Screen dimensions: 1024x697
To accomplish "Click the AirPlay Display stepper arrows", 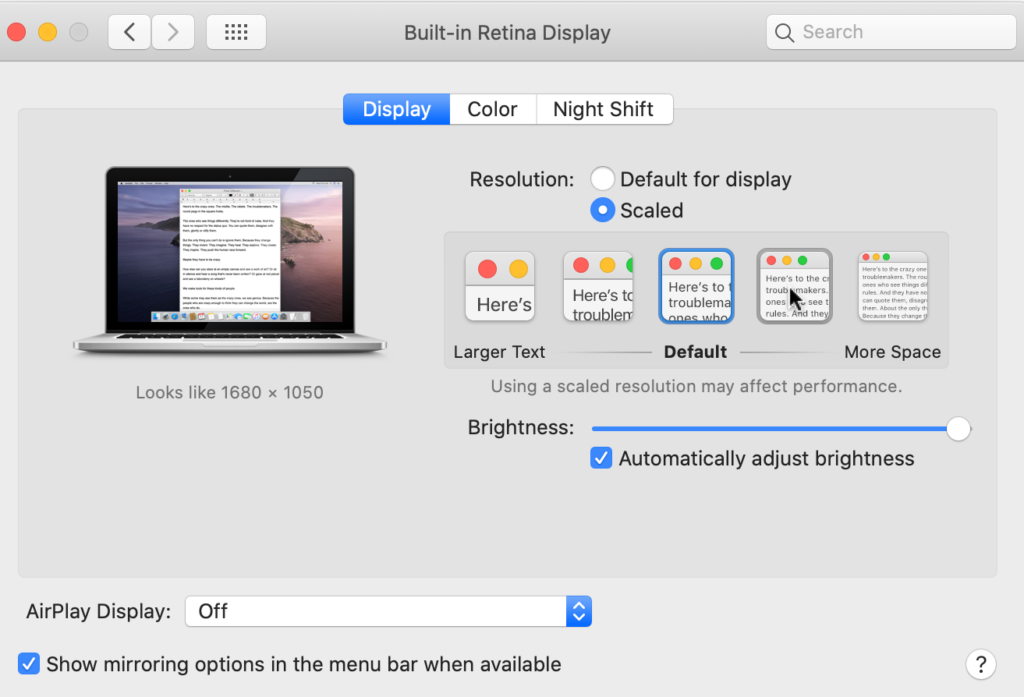I will (579, 611).
